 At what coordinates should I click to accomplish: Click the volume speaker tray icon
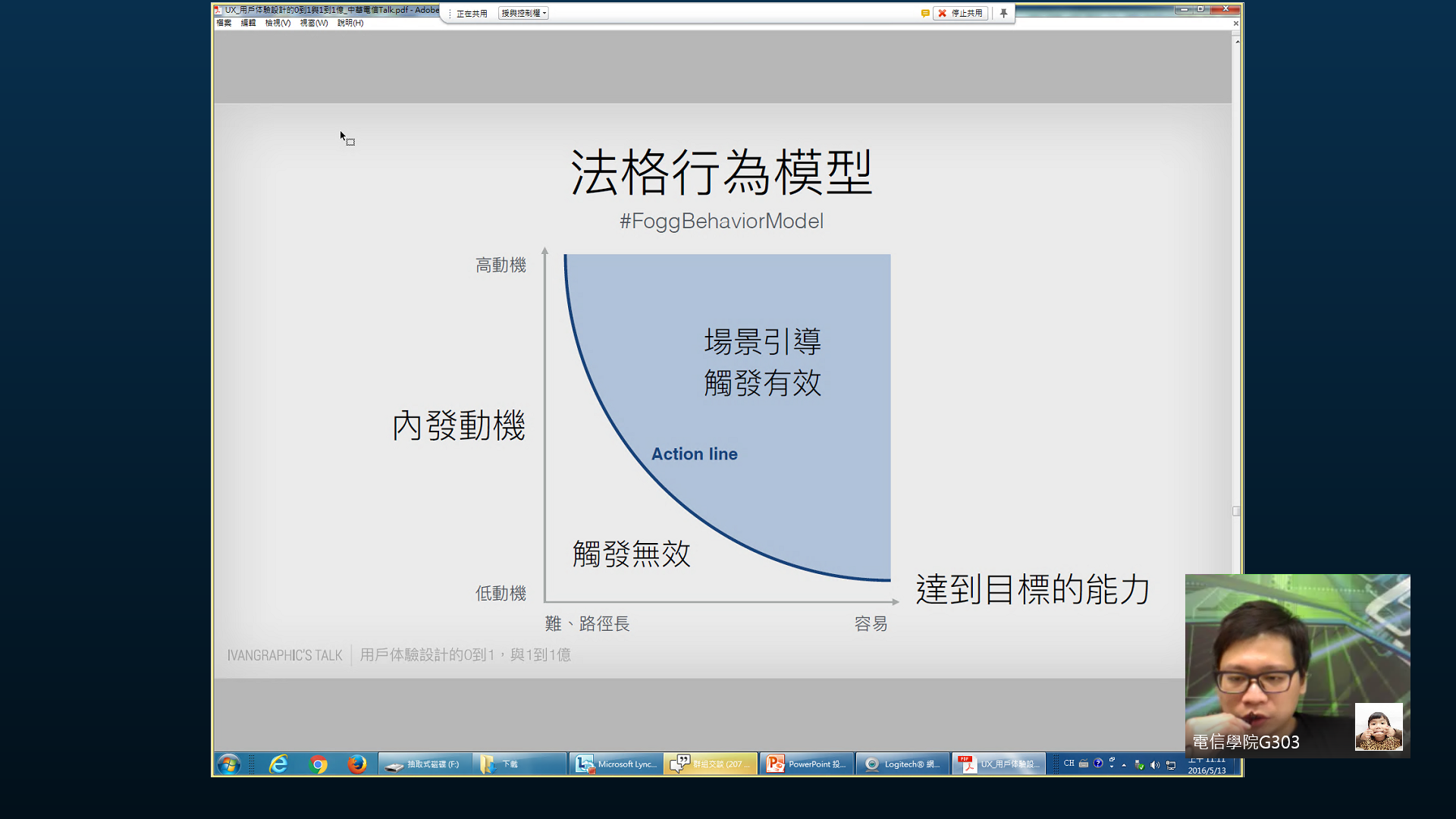[x=1154, y=764]
